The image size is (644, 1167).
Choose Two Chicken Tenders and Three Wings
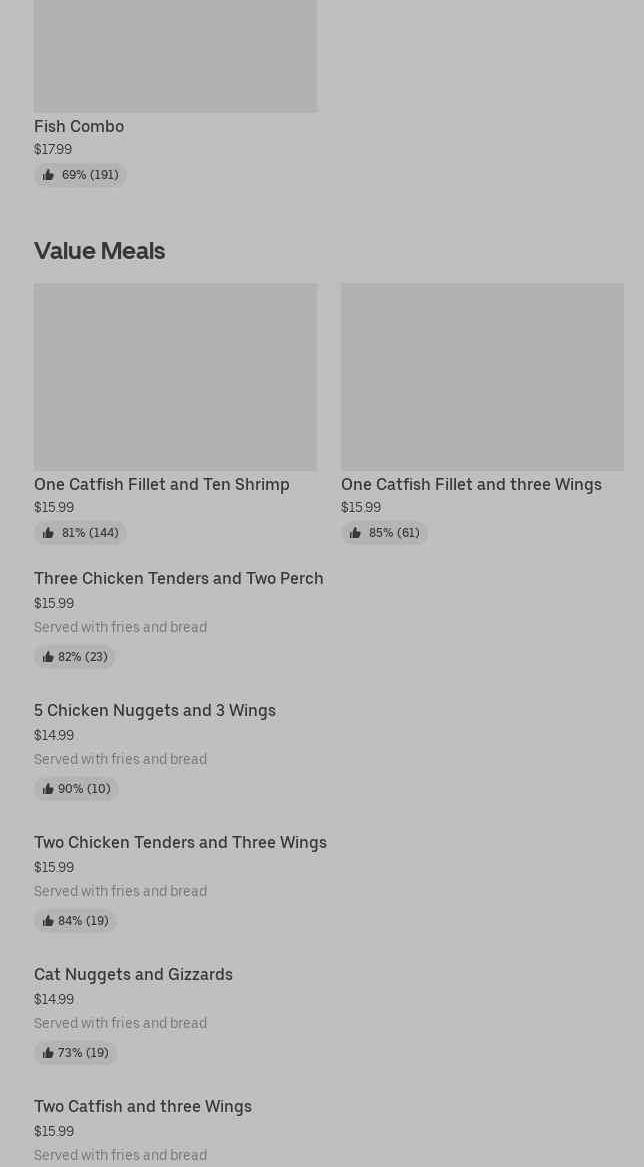(x=180, y=842)
